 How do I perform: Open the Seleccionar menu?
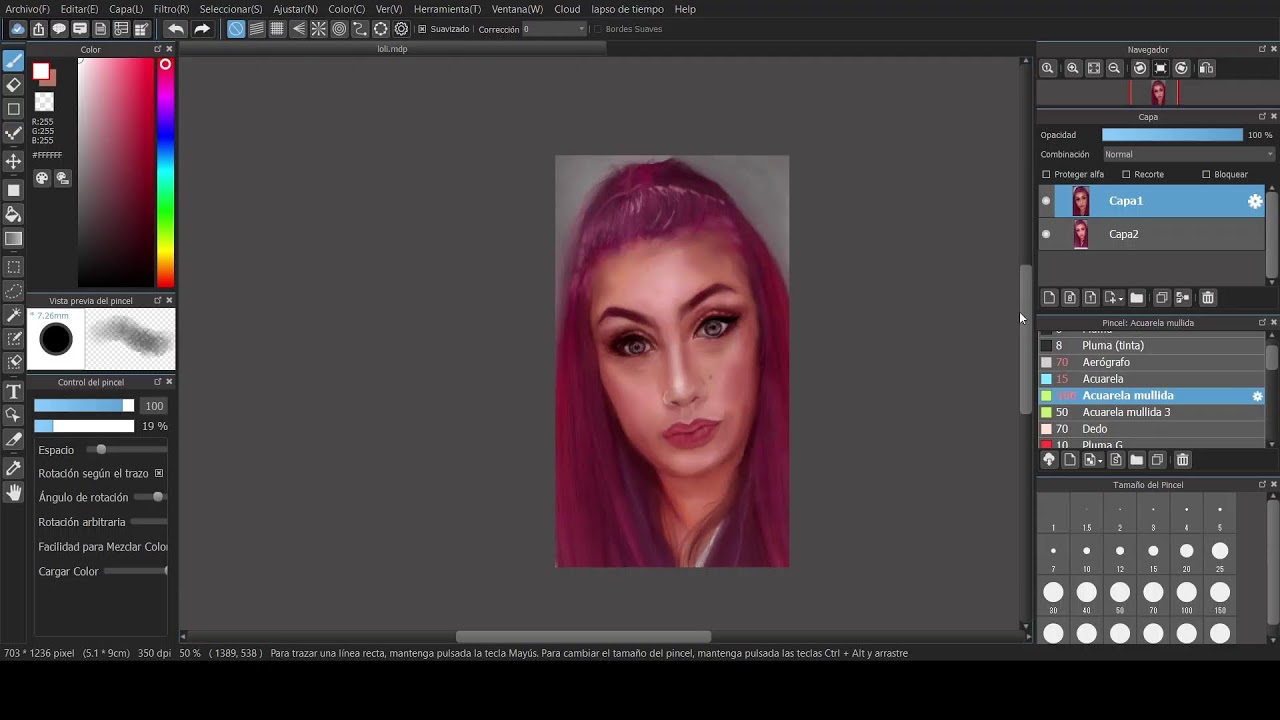pyautogui.click(x=231, y=9)
